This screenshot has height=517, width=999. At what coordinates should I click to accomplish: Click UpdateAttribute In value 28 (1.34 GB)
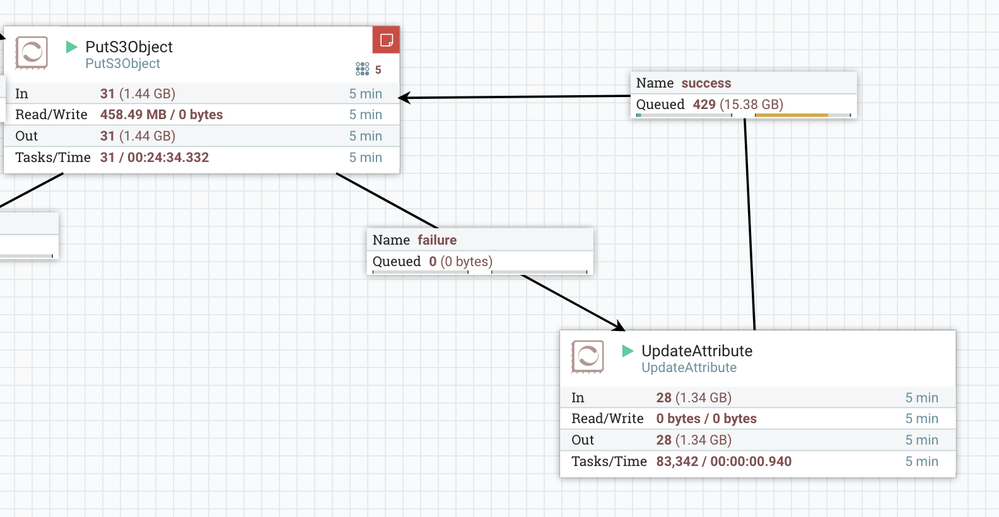click(694, 398)
